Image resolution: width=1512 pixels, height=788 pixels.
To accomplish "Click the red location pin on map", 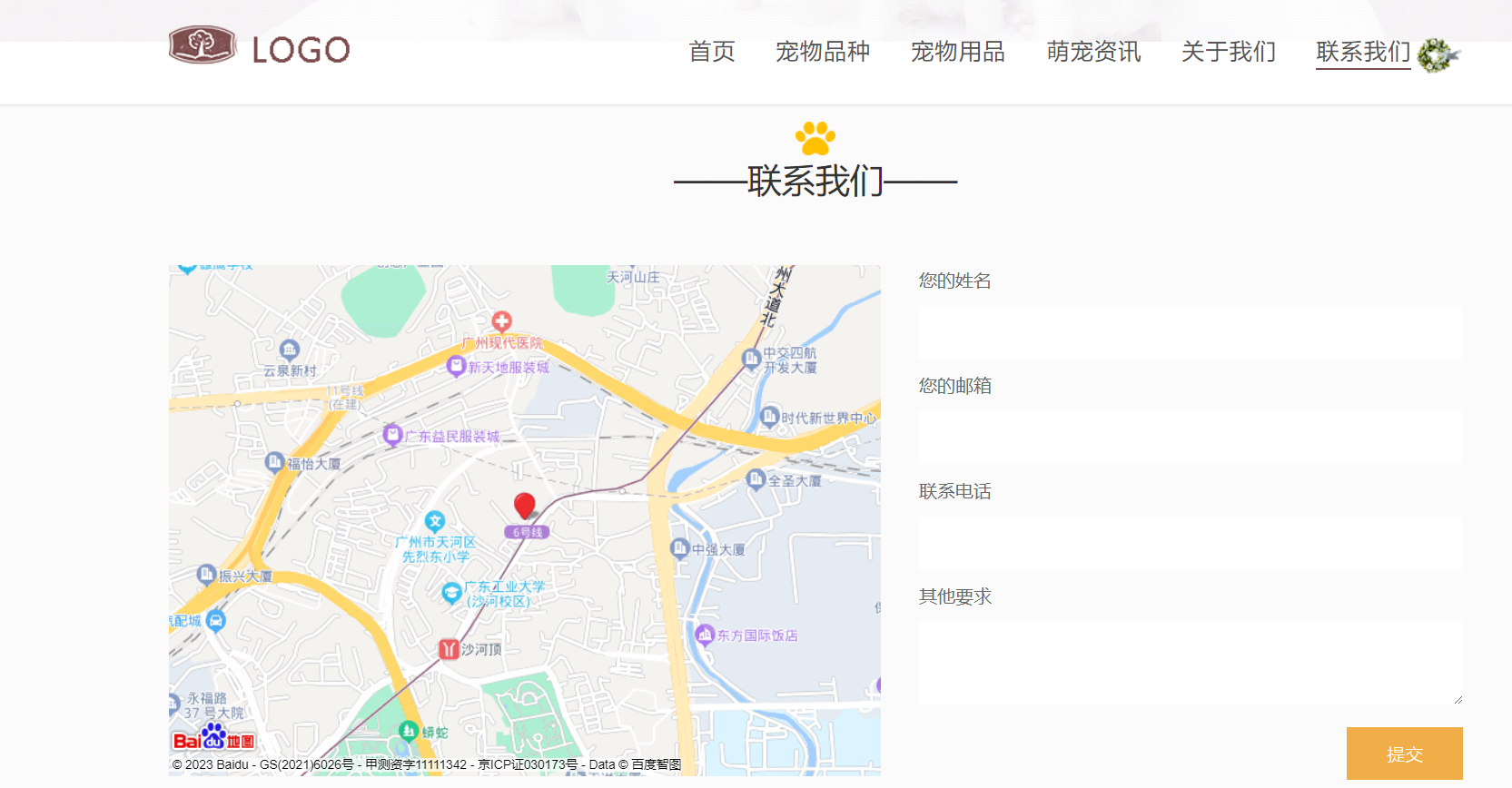I will 525,506.
